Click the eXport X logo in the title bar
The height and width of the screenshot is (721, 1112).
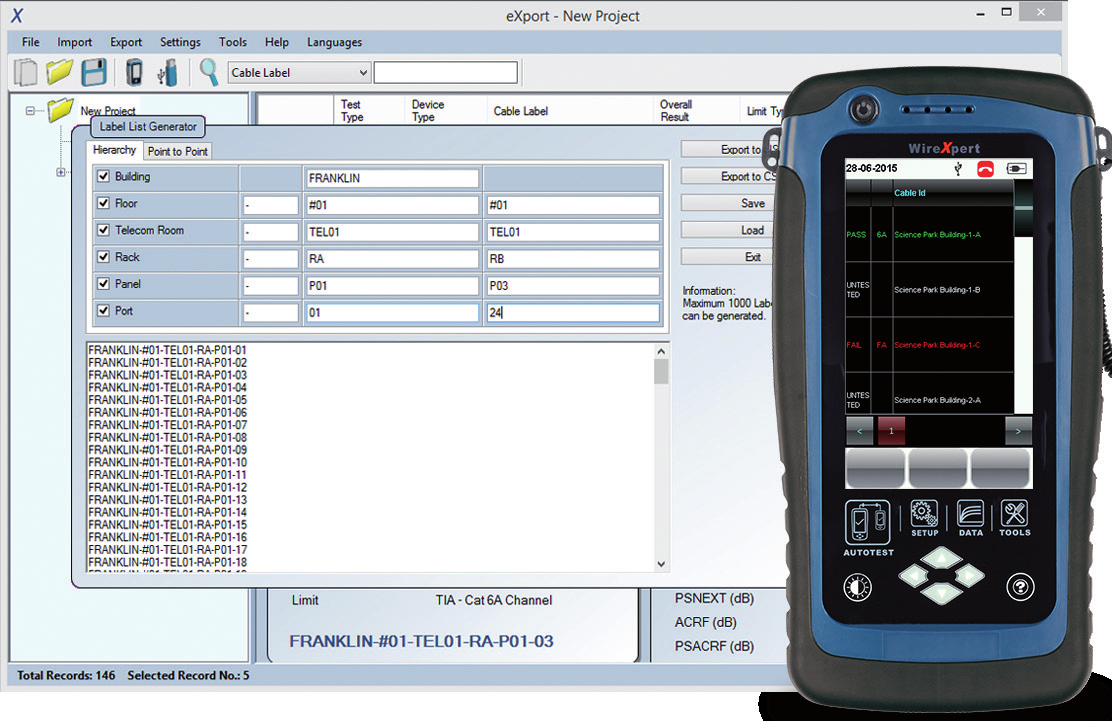(17, 16)
